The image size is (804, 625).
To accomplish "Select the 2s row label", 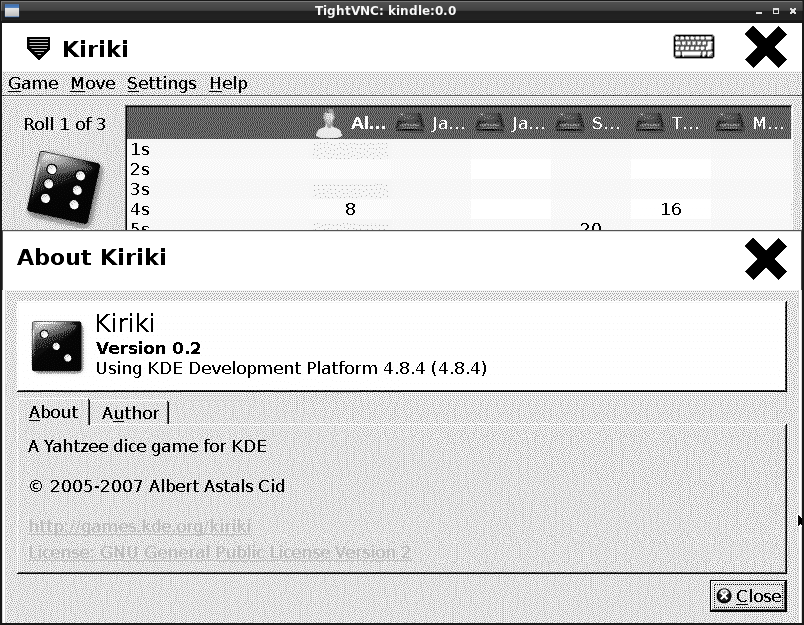I will (x=140, y=169).
